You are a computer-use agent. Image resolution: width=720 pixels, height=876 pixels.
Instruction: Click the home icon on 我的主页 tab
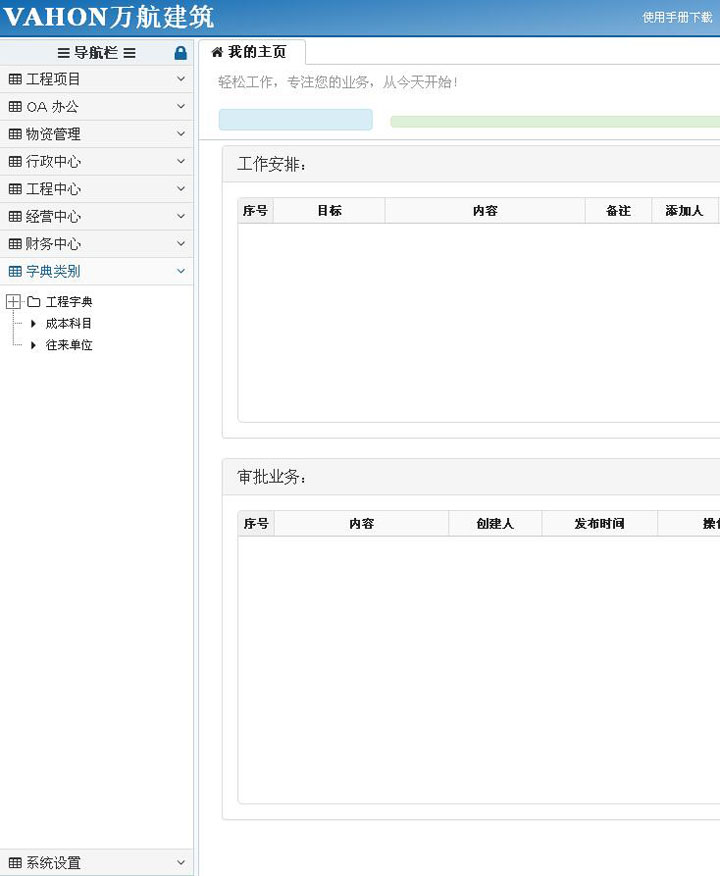tap(217, 52)
